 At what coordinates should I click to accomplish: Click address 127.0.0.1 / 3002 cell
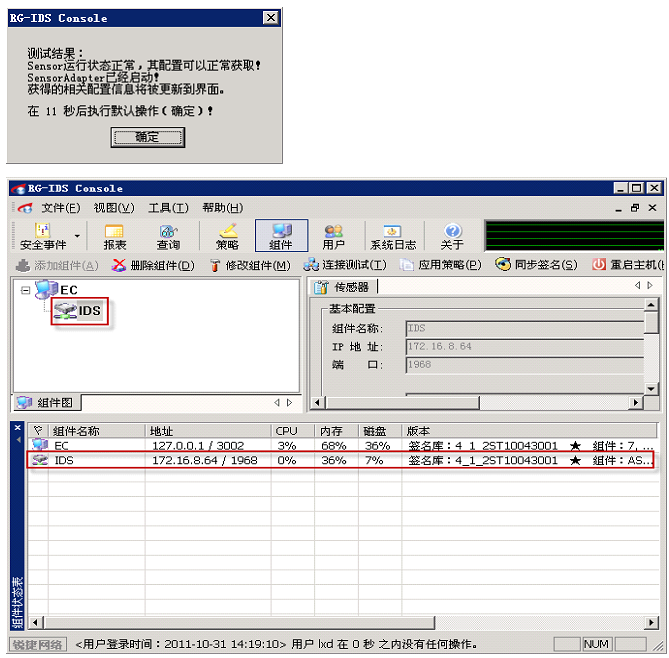point(198,445)
